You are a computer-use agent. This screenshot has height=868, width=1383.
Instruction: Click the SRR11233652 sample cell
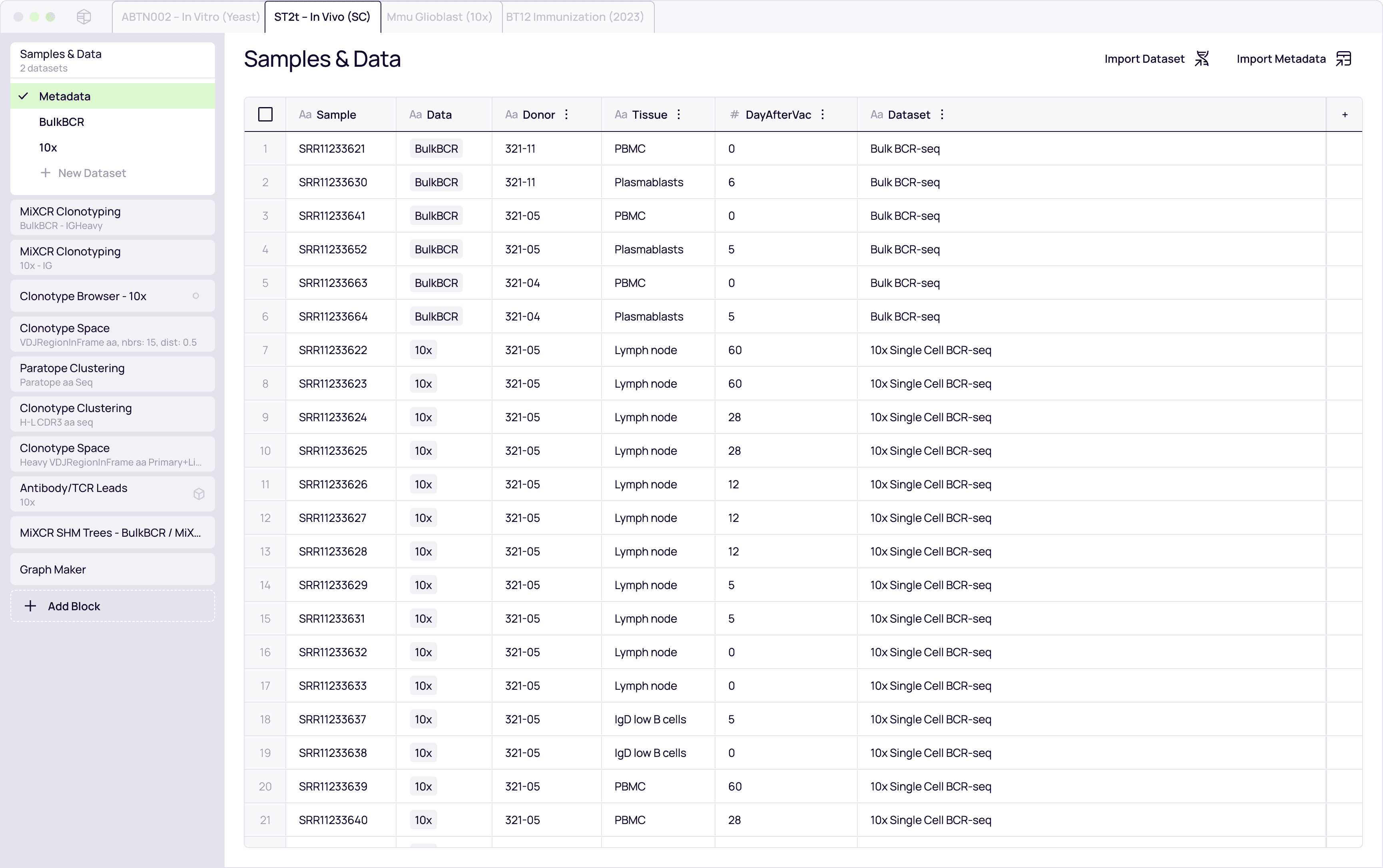pos(333,249)
